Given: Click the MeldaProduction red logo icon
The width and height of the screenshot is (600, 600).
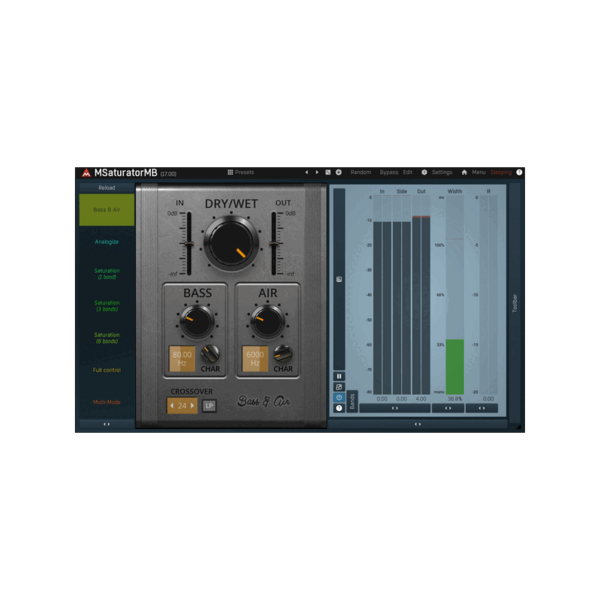Looking at the screenshot, I should click(x=86, y=173).
